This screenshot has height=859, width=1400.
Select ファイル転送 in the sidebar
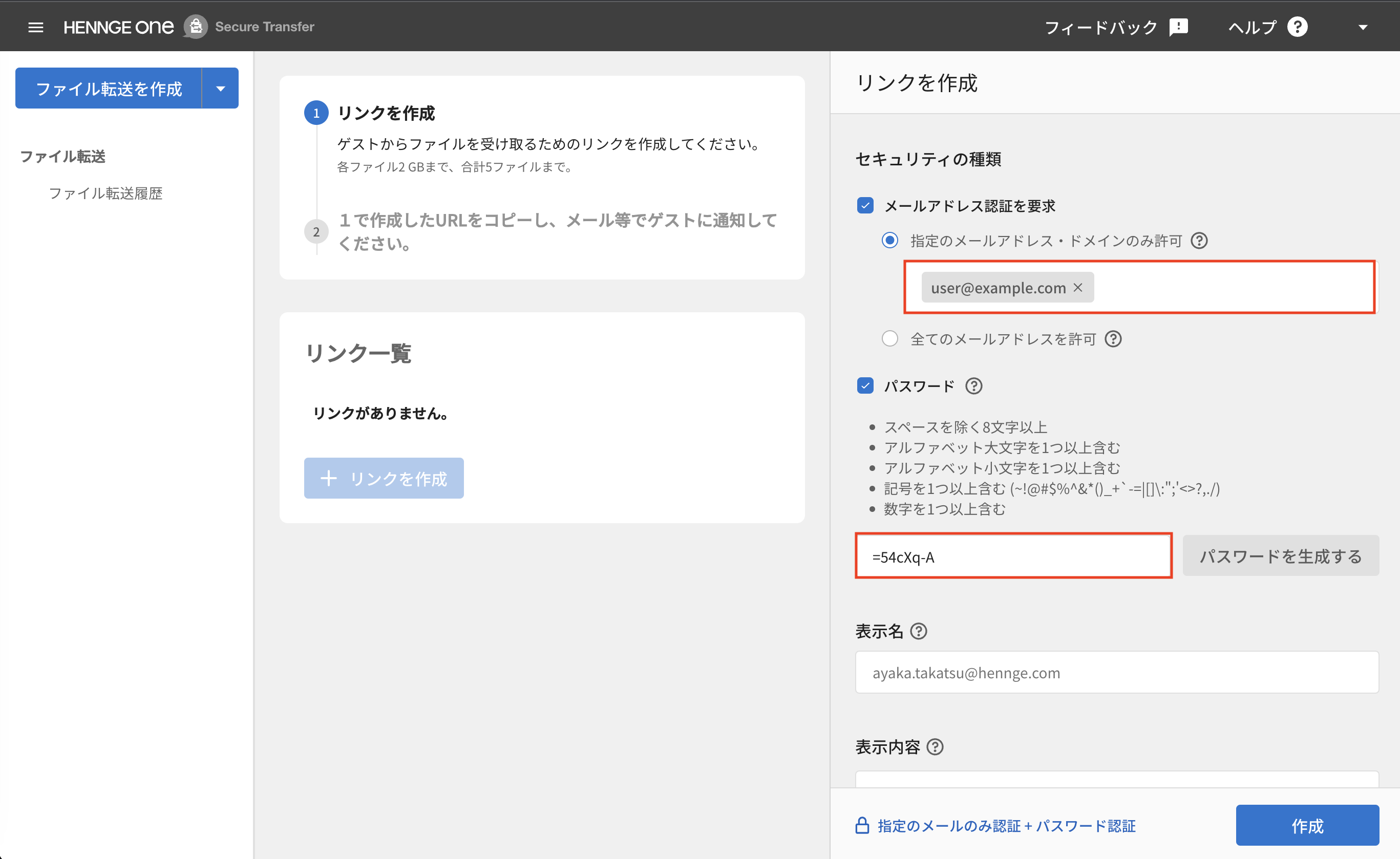pos(62,157)
